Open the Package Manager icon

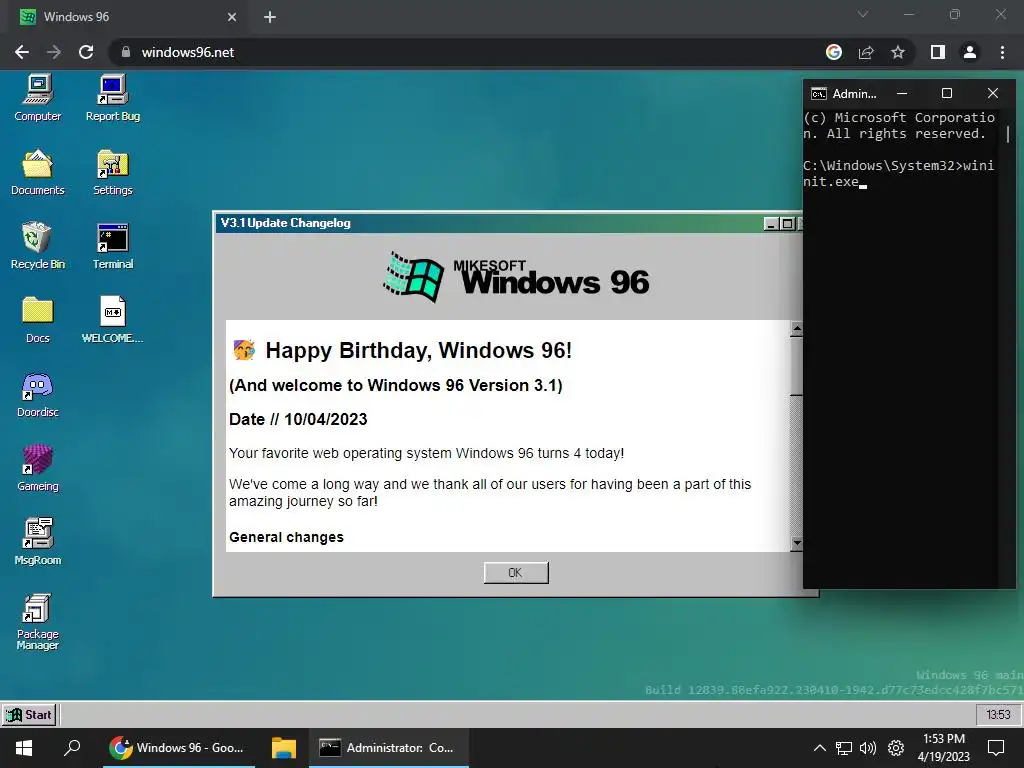click(x=37, y=622)
